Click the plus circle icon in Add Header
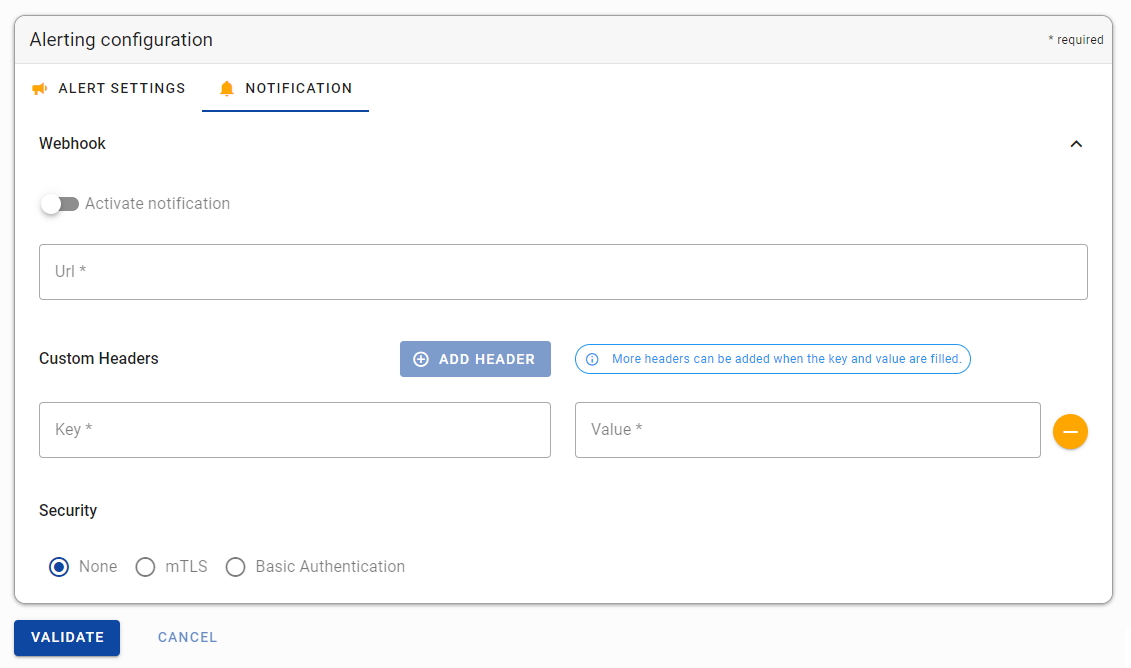 tap(421, 359)
